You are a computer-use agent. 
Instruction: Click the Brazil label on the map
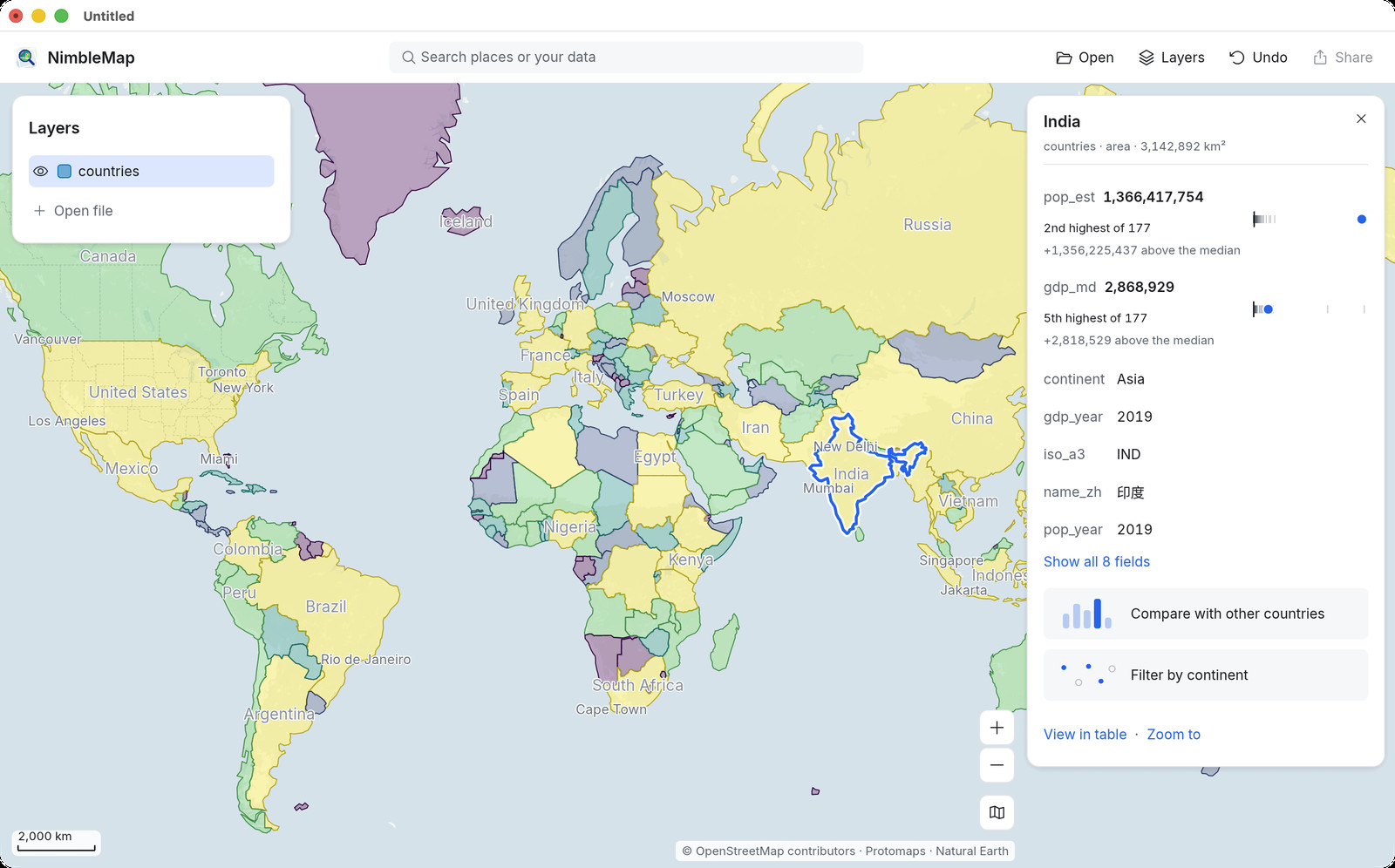pyautogui.click(x=326, y=607)
